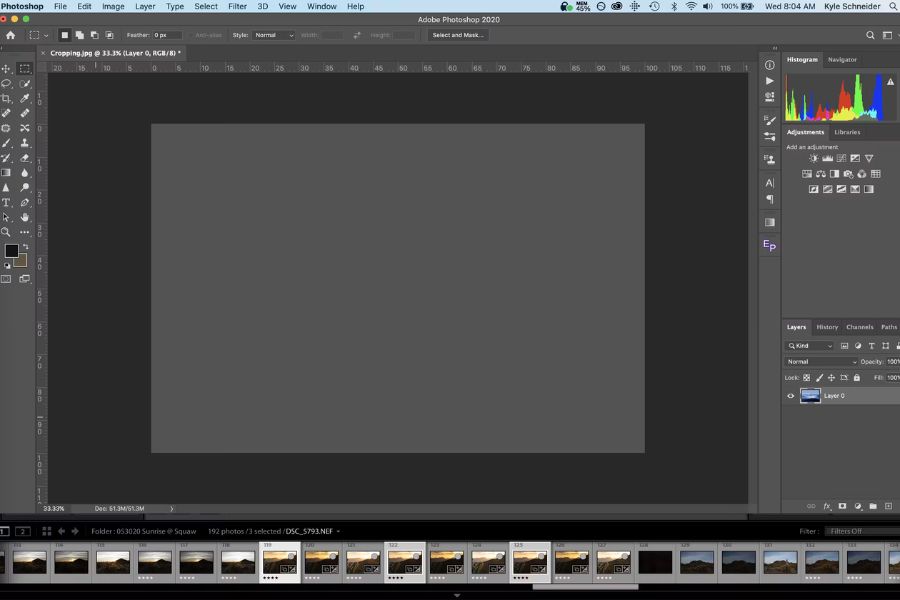
Task: Open the Layer menu
Action: tap(145, 6)
